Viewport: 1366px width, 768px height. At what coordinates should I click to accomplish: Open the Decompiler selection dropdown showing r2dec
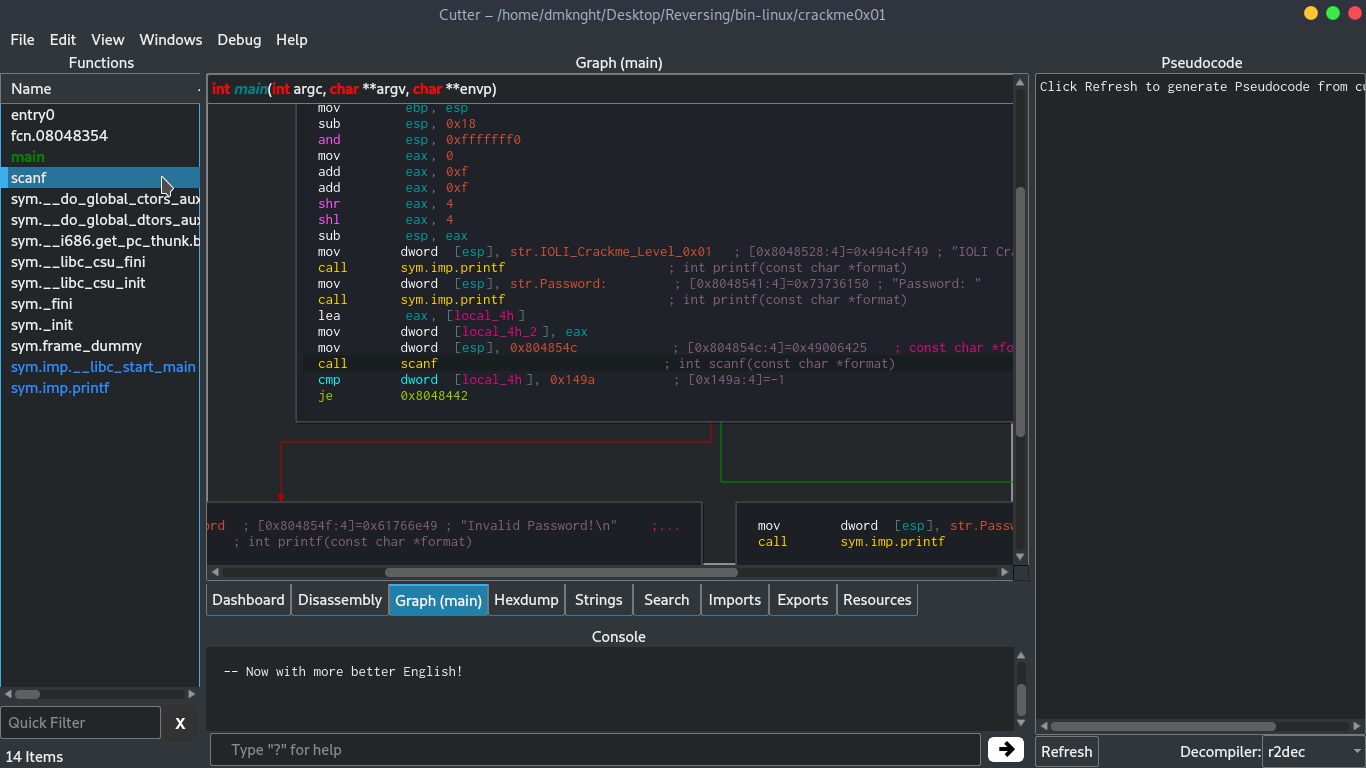tap(1311, 751)
